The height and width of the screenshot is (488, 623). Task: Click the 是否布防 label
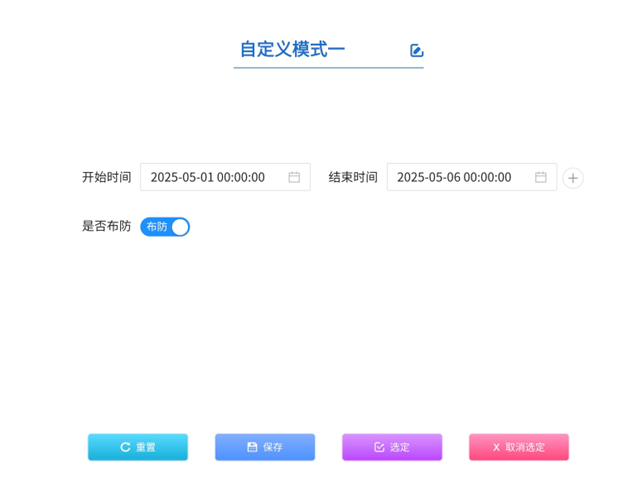(x=106, y=226)
